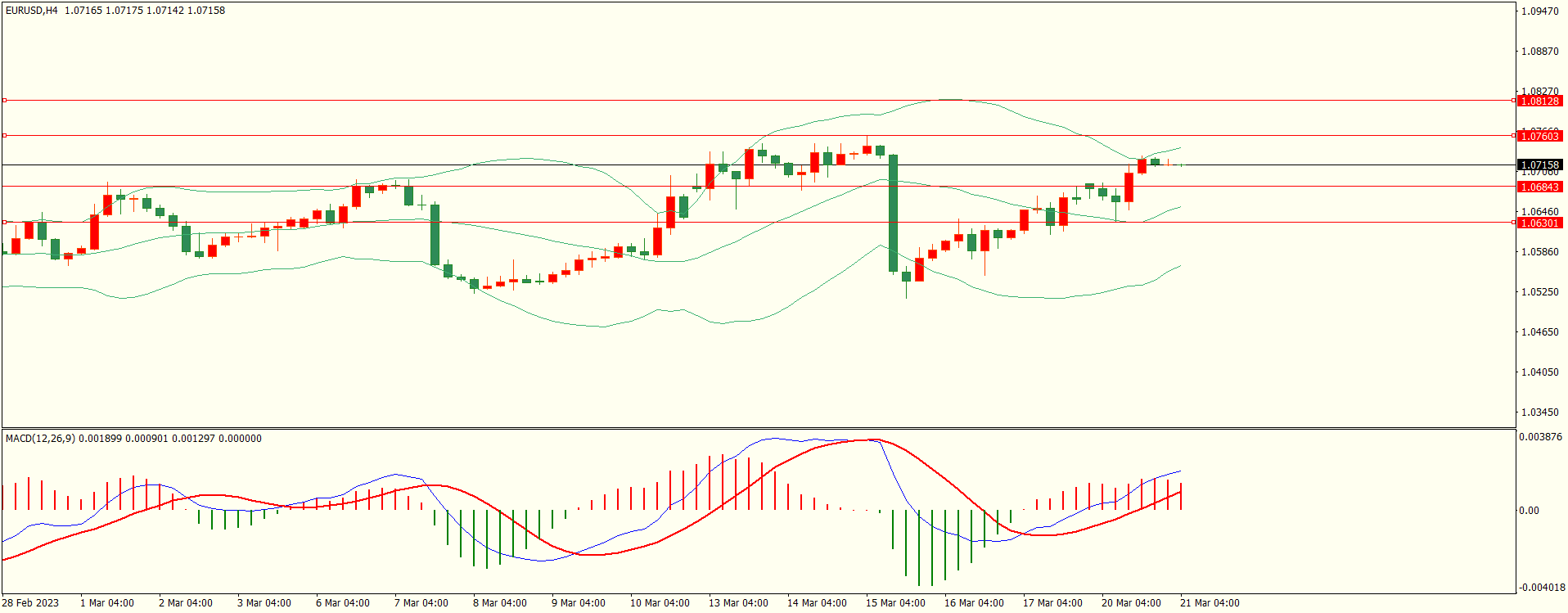Click the large green candle on 15 Mar
This screenshot has height=613, width=1568.
point(893,213)
